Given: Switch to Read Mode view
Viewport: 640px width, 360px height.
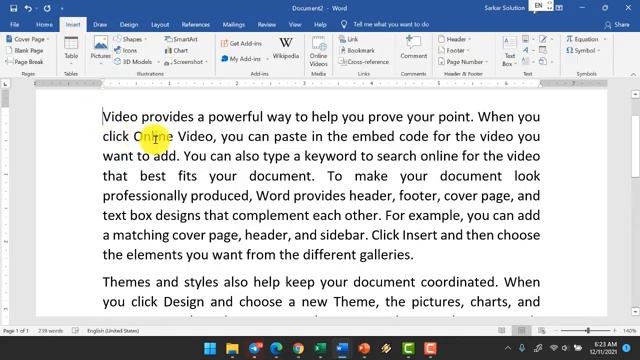Looking at the screenshot, I should click(502, 331).
